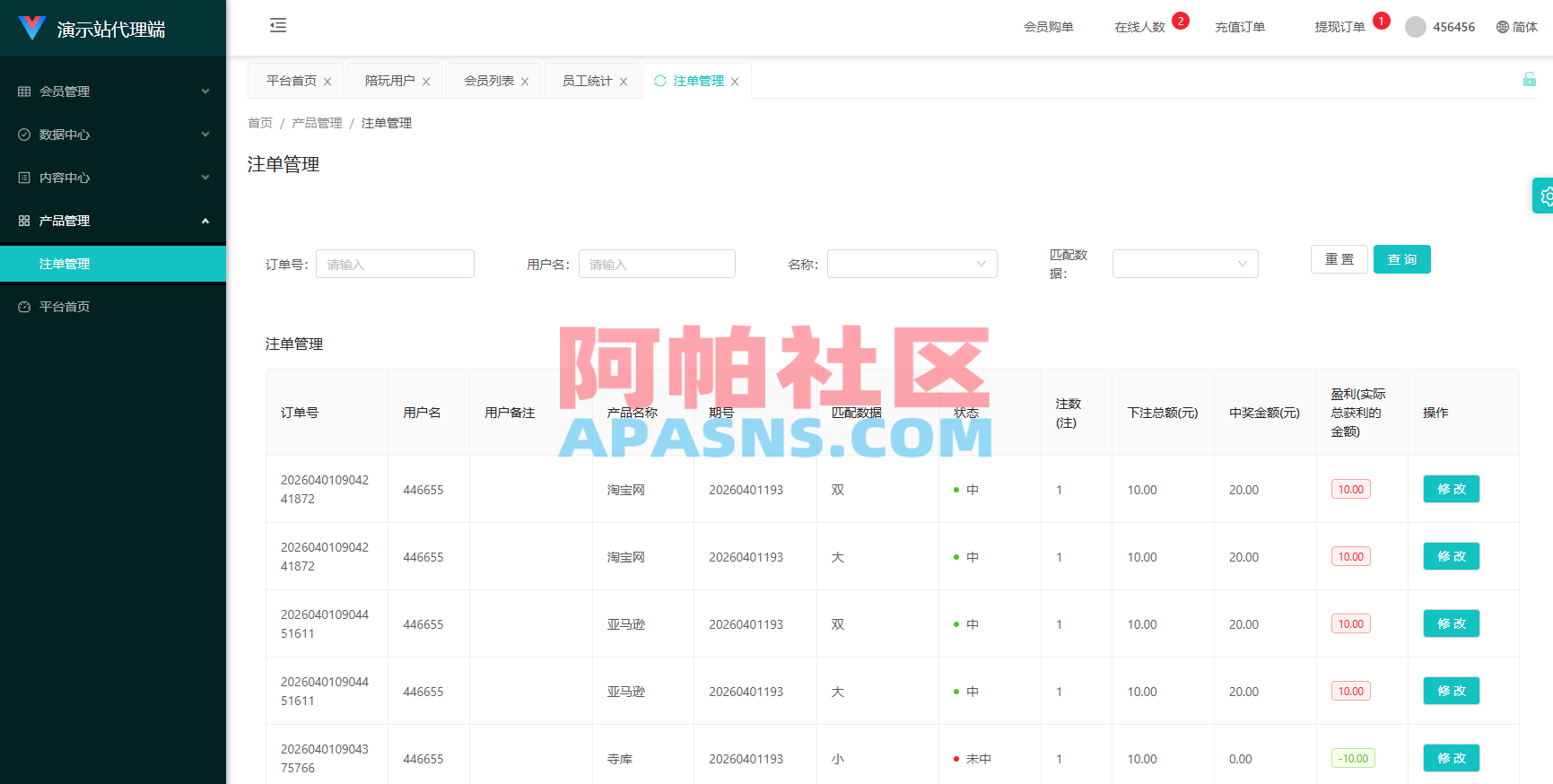Collapse the sidebar with the menu fold icon
The width and height of the screenshot is (1553, 784).
click(278, 25)
